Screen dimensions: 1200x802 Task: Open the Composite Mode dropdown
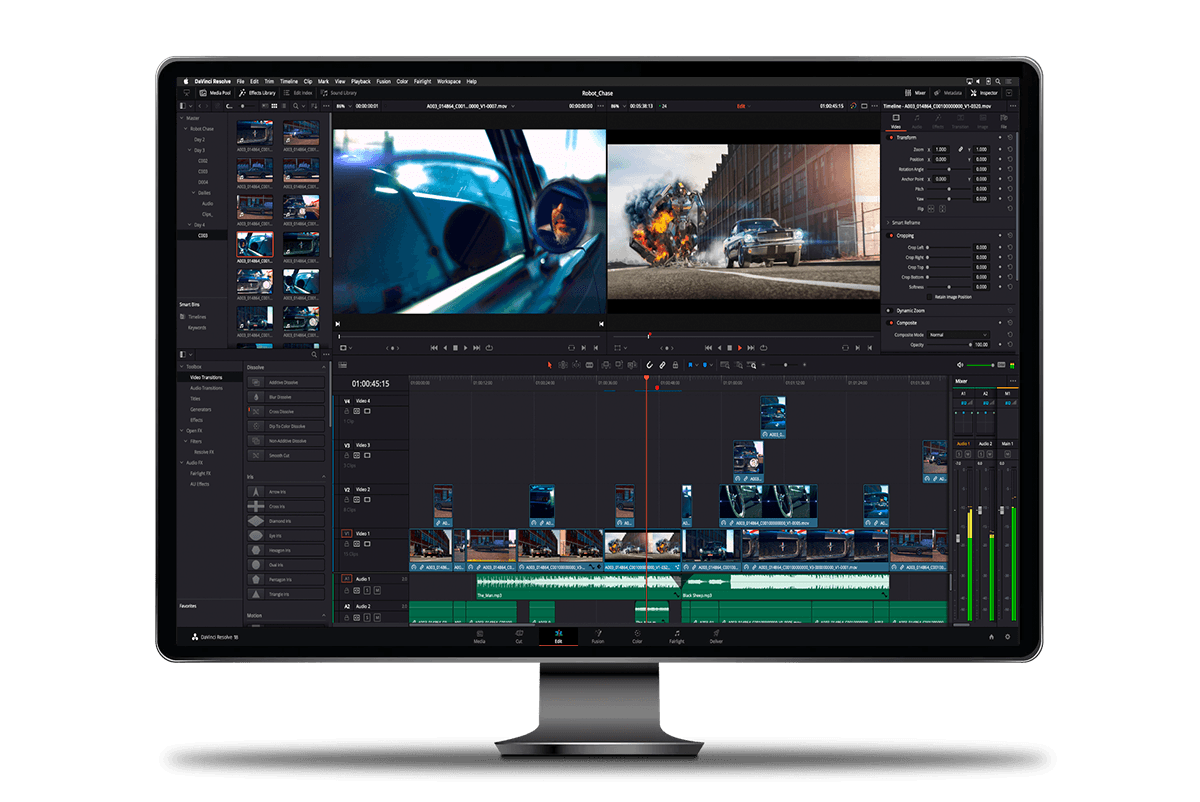coord(958,335)
